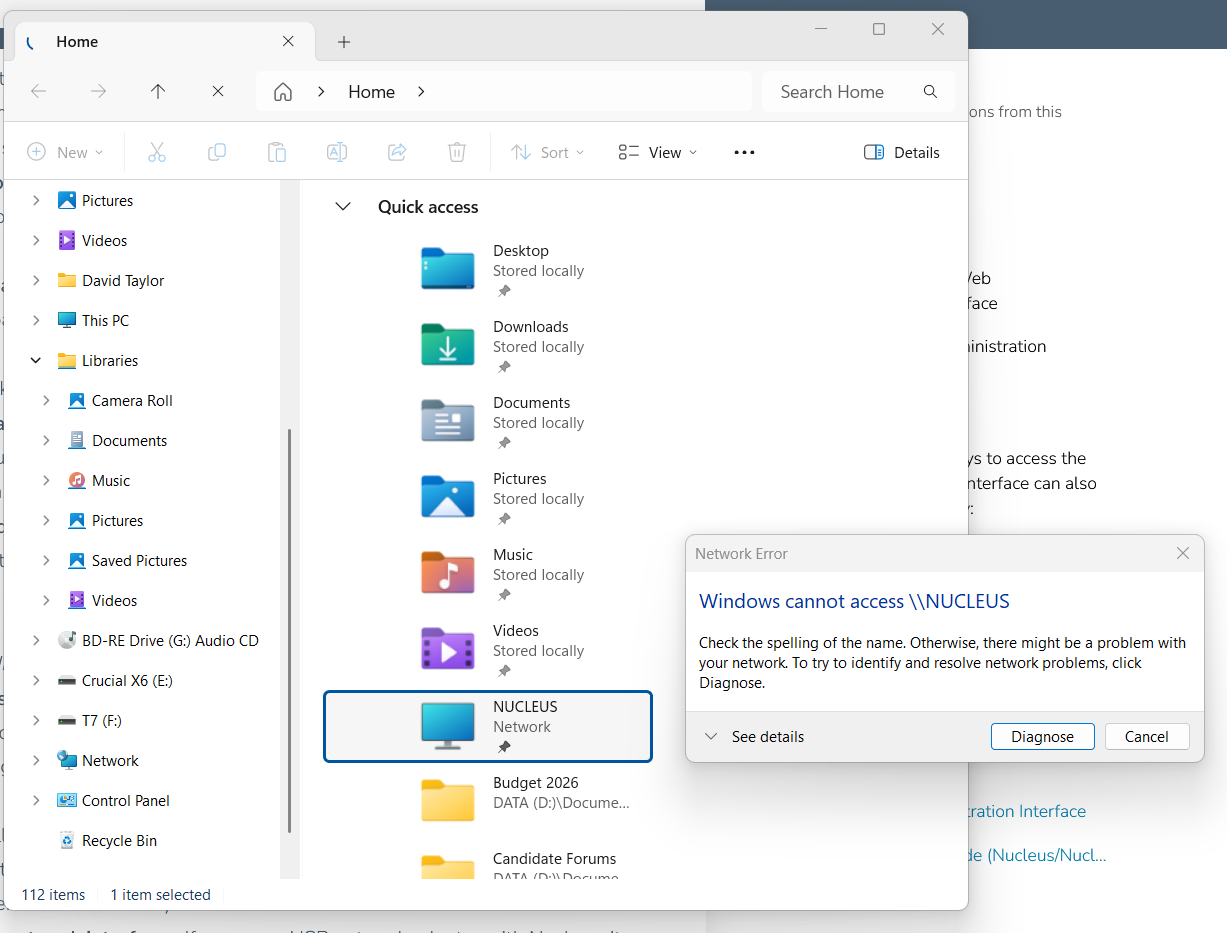
Task: Click the Cut scissors icon in toolbar
Action: 156,152
